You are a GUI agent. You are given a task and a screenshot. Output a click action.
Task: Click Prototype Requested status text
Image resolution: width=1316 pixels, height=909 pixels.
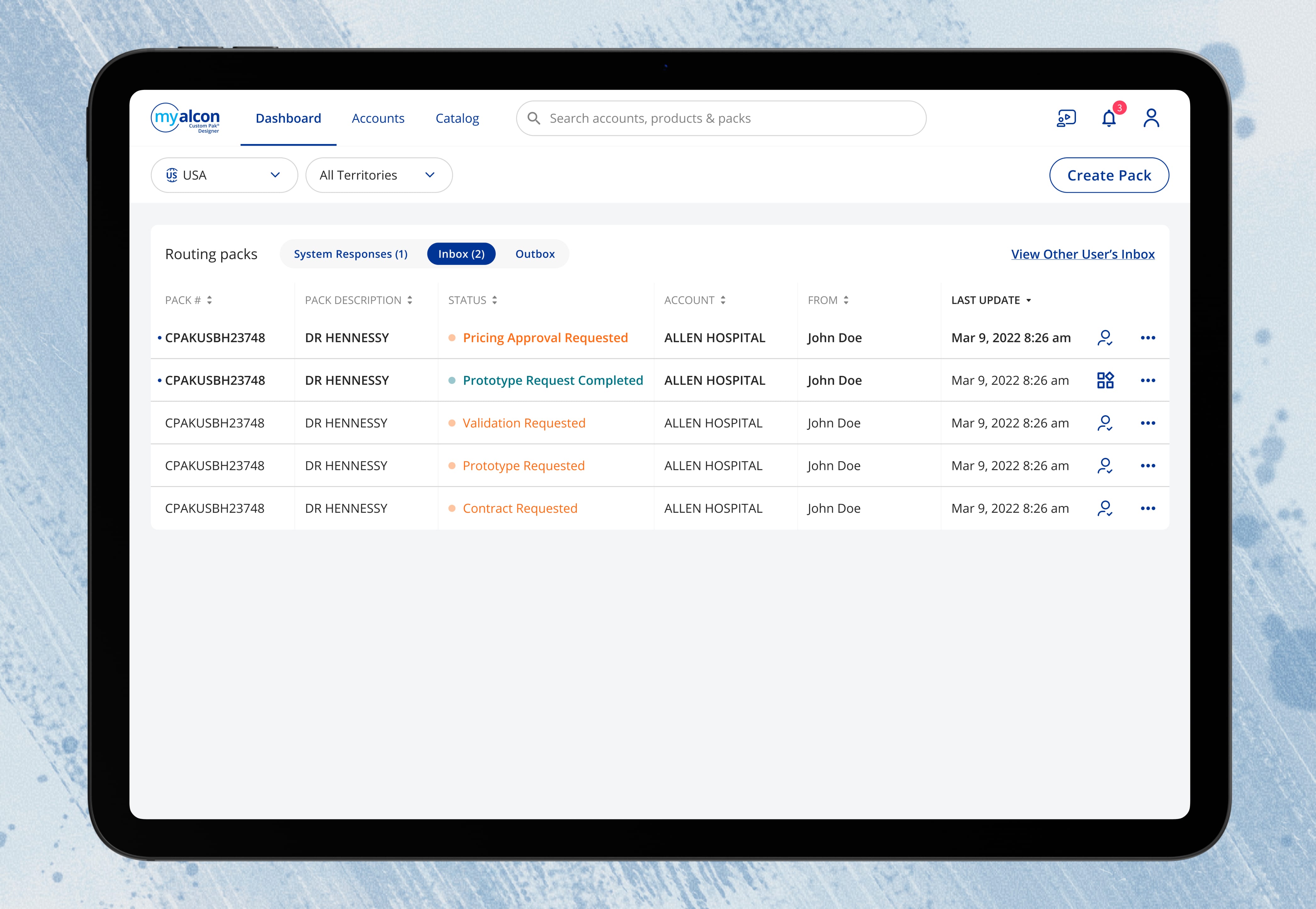524,466
